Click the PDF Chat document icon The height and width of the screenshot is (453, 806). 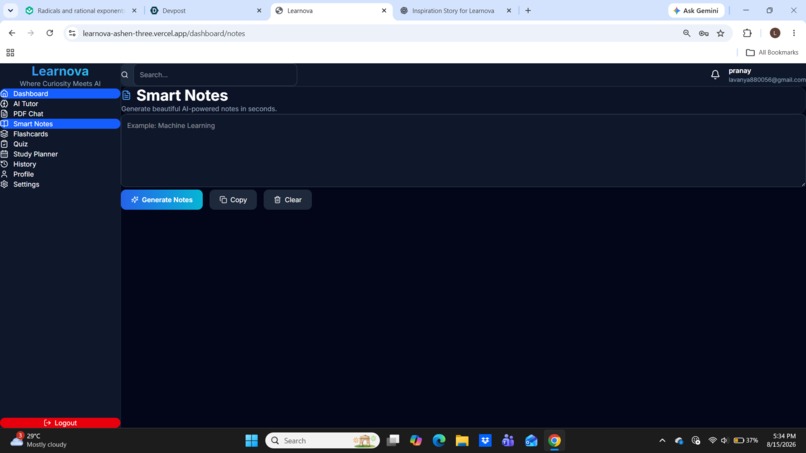point(5,114)
